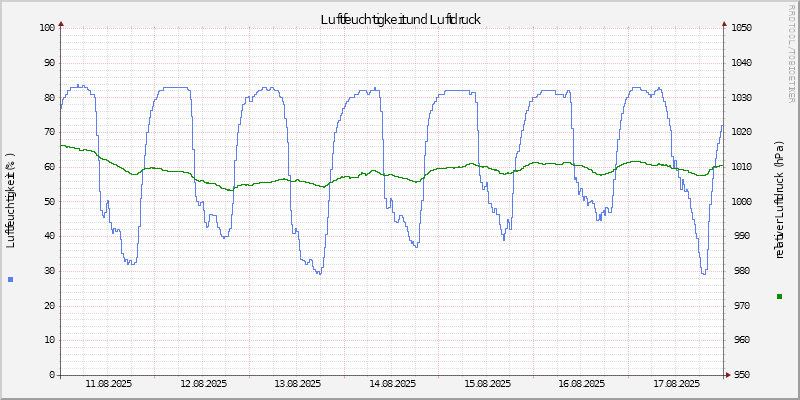Click the 90 tick on the humidity axis
Image resolution: width=800 pixels, height=400 pixels.
click(x=46, y=63)
